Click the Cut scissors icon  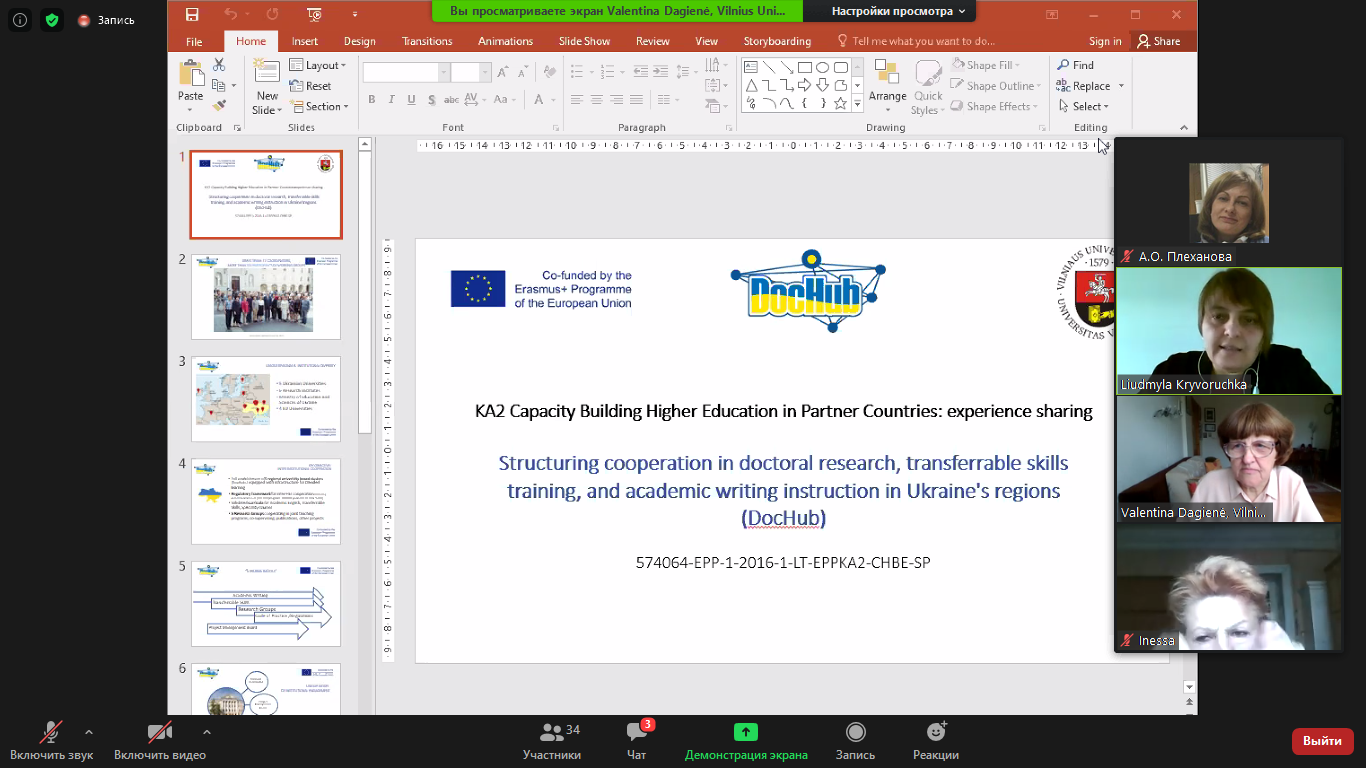219,65
